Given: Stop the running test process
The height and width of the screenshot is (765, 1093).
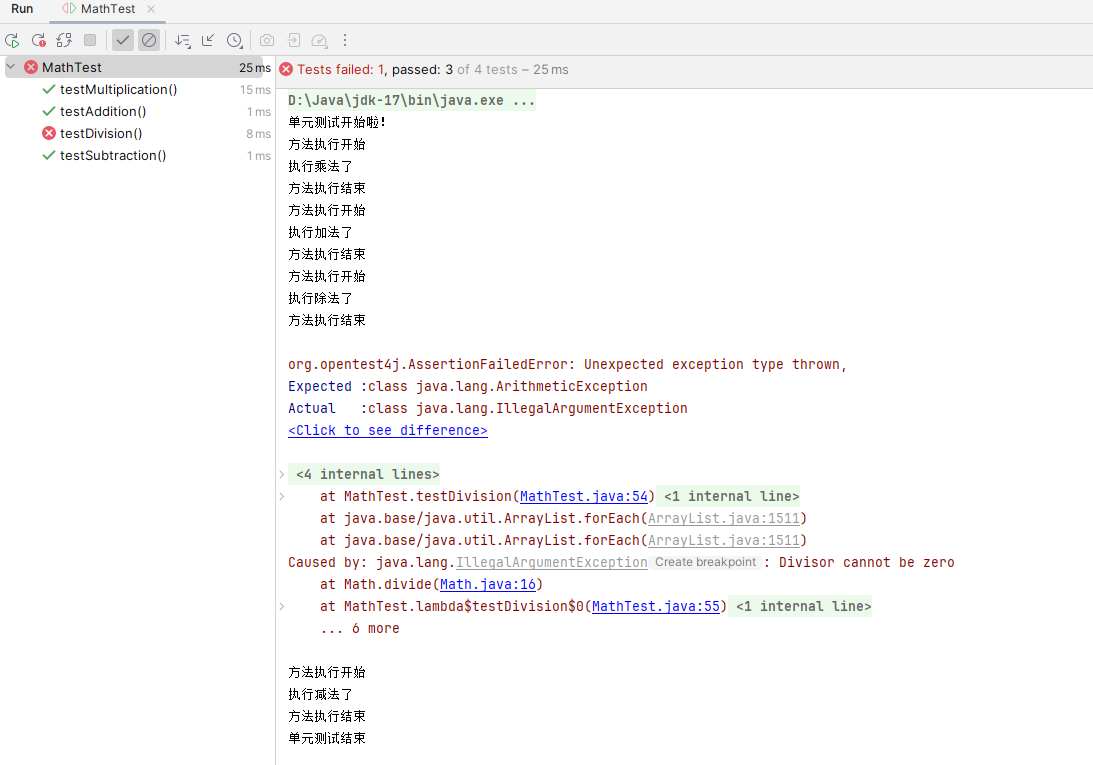Looking at the screenshot, I should pyautogui.click(x=90, y=40).
